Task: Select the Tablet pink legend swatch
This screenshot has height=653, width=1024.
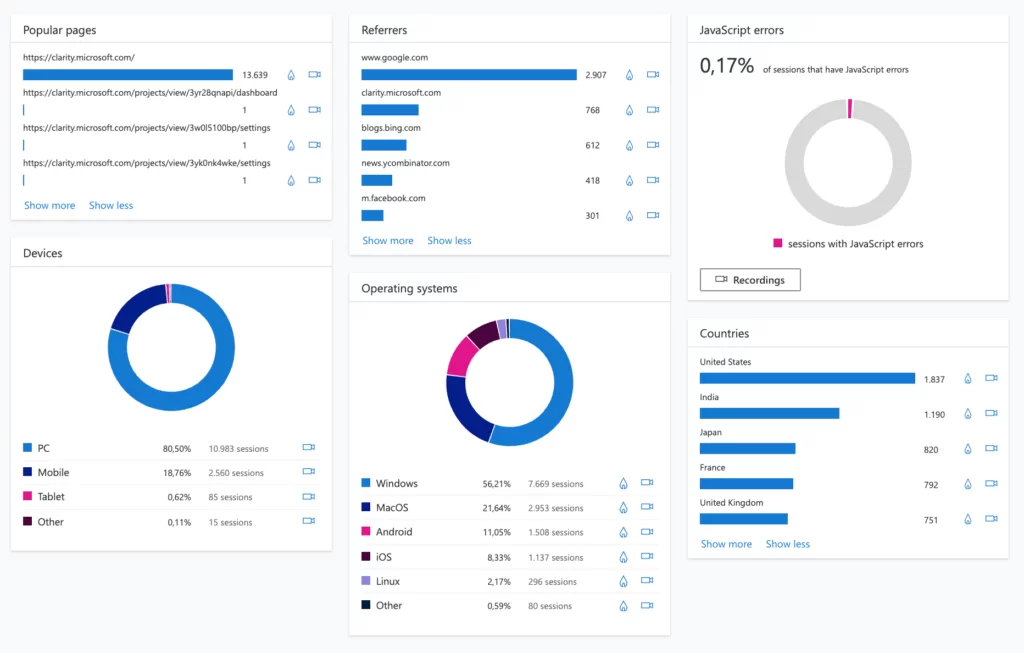Action: 28,497
